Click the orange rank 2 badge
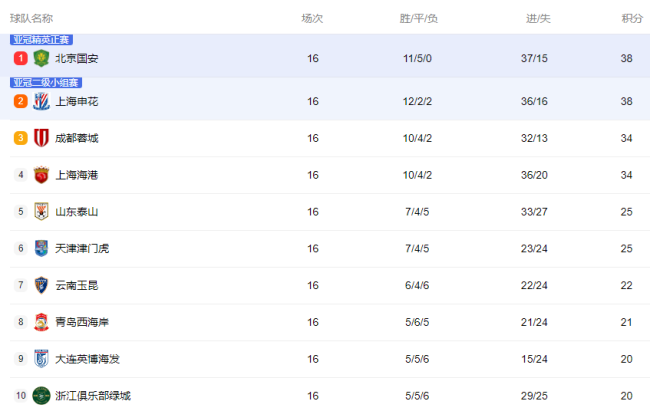The height and width of the screenshot is (411, 650). [21, 101]
